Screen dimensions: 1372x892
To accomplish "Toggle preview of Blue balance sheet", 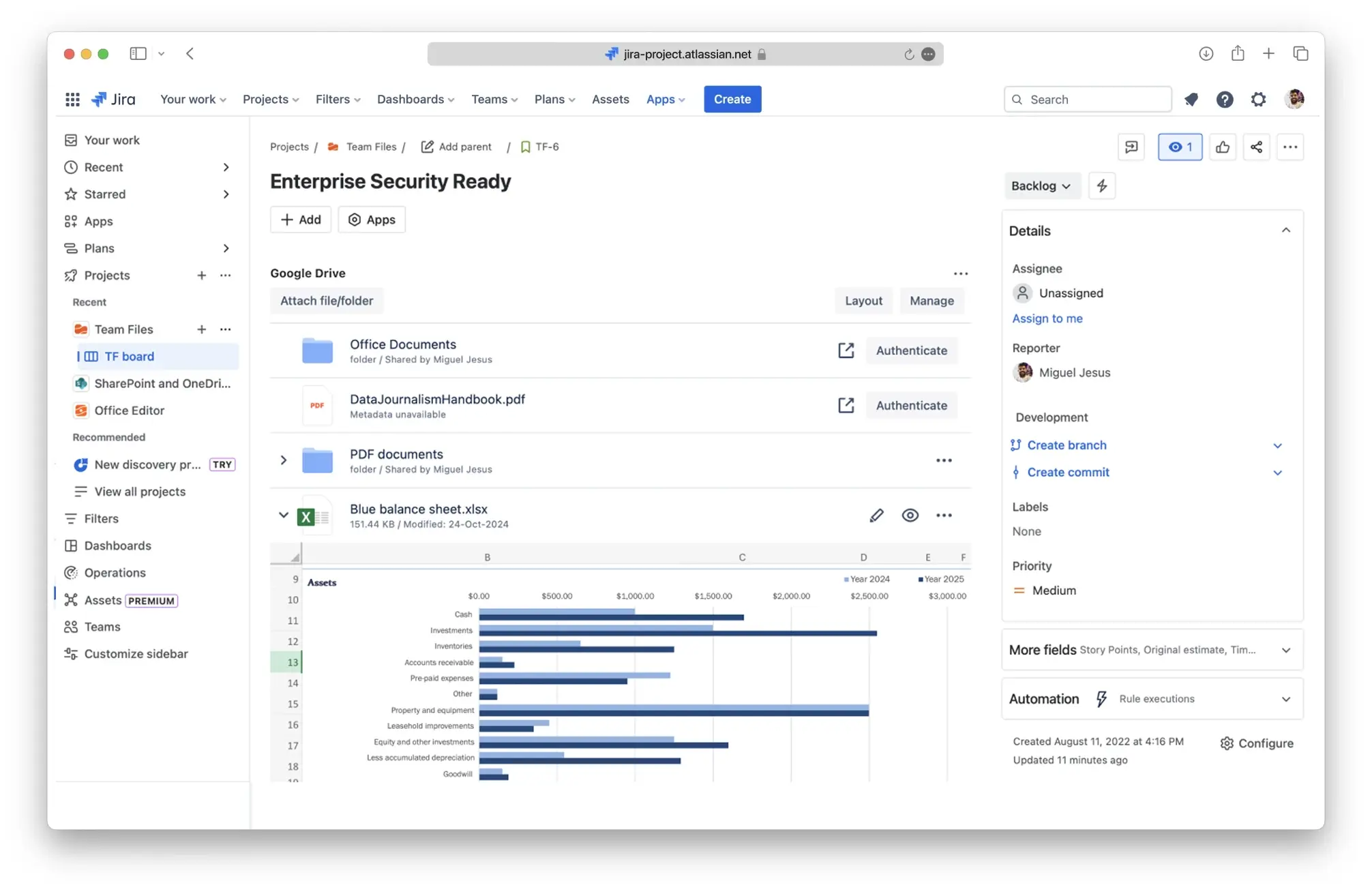I will point(910,516).
